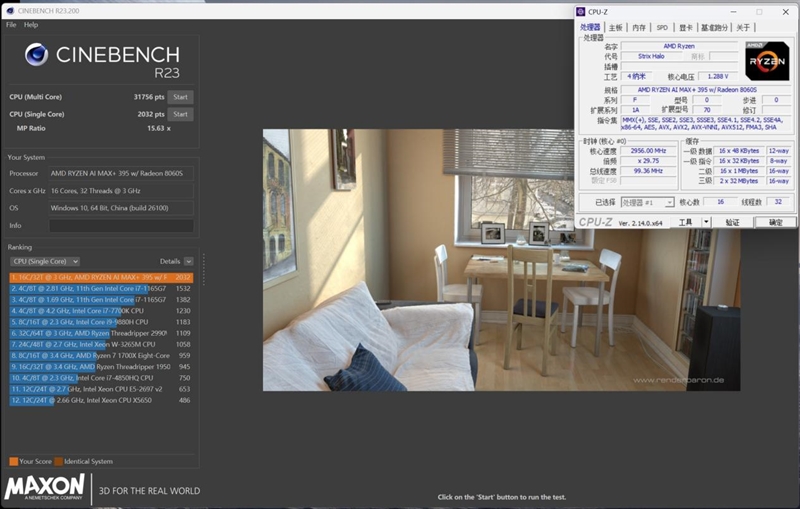The width and height of the screenshot is (800, 509).
Task: Open the File menu
Action: [11, 24]
